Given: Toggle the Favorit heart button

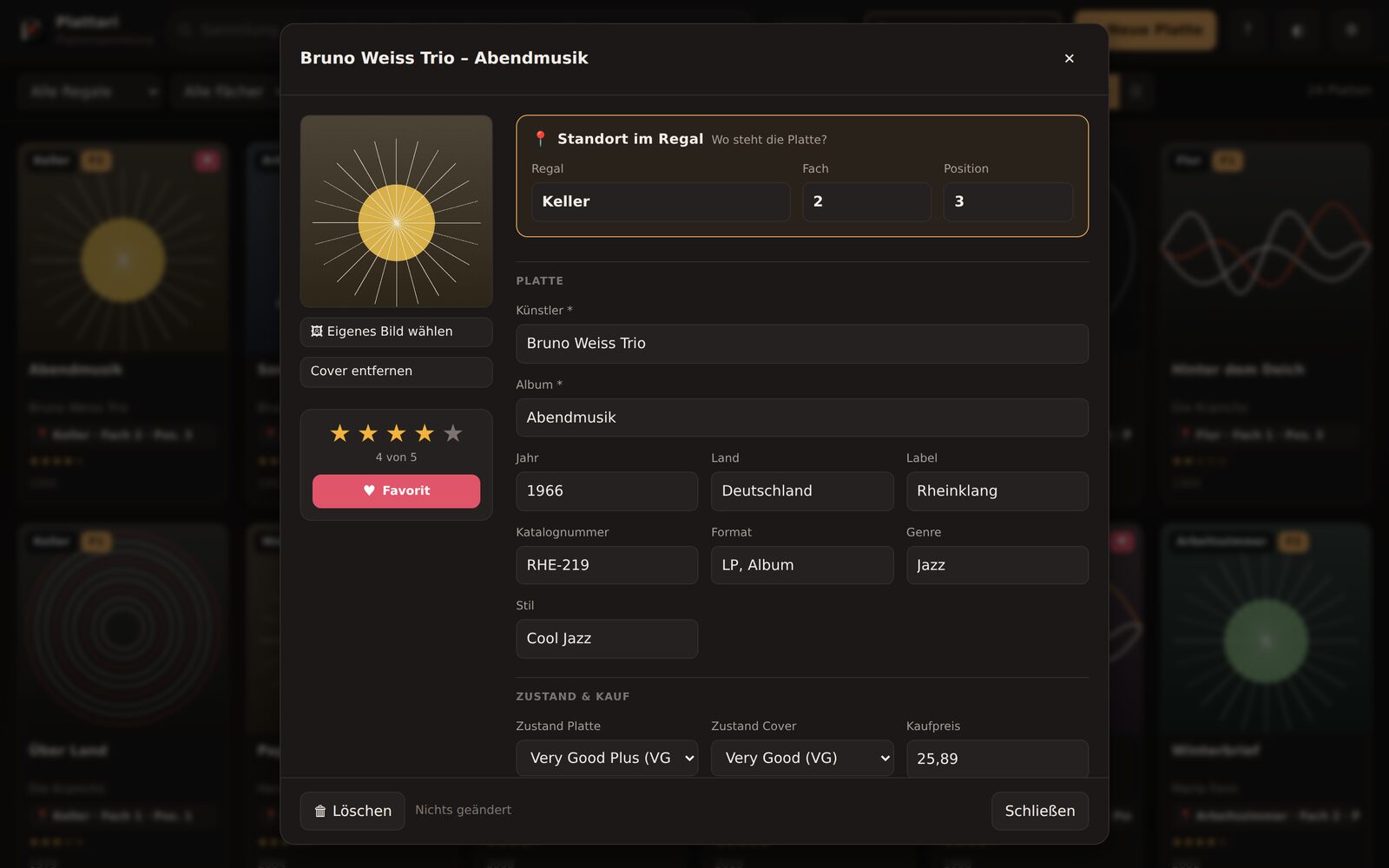Looking at the screenshot, I should click(396, 491).
